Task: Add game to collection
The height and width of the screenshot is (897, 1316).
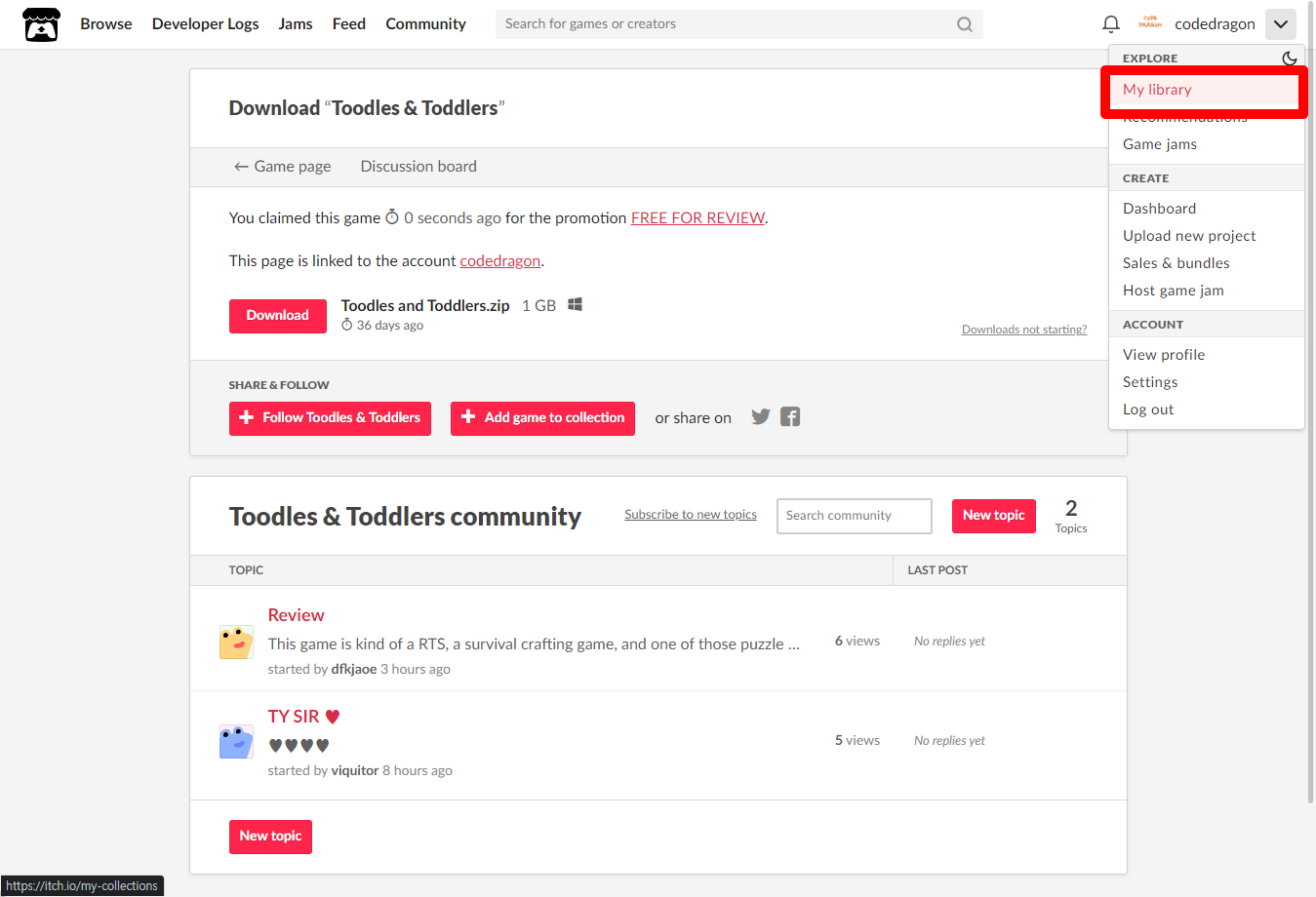Action: click(542, 418)
